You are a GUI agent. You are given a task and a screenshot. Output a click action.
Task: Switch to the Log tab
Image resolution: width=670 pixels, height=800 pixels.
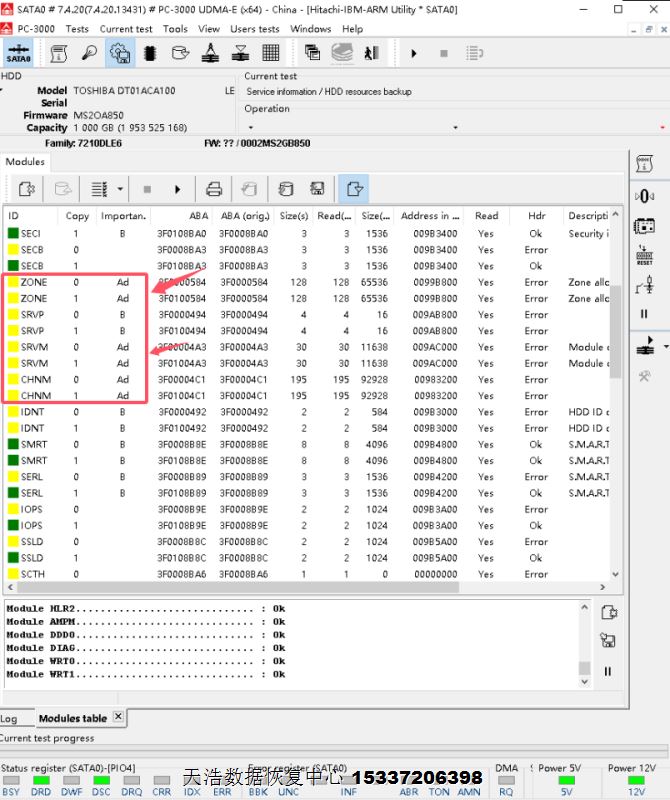[x=9, y=718]
